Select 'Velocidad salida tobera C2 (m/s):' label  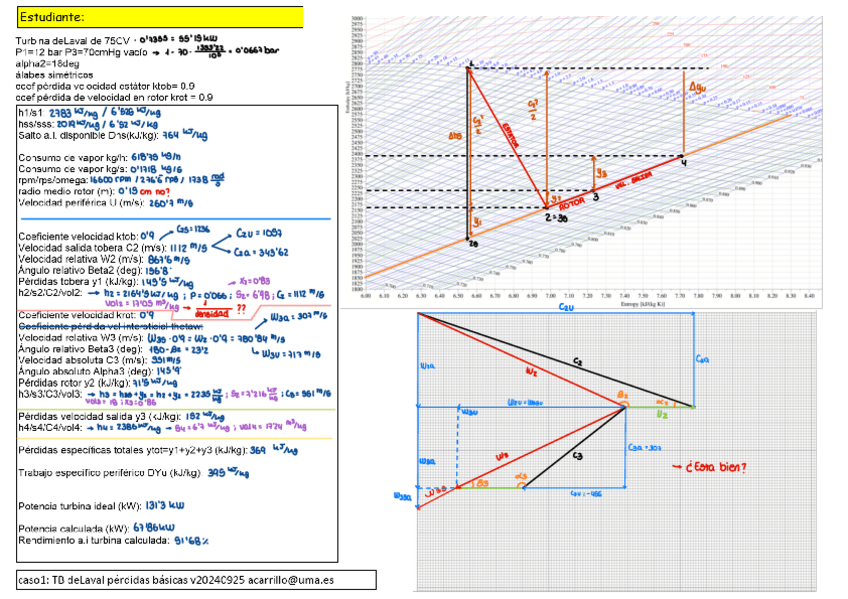92,248
